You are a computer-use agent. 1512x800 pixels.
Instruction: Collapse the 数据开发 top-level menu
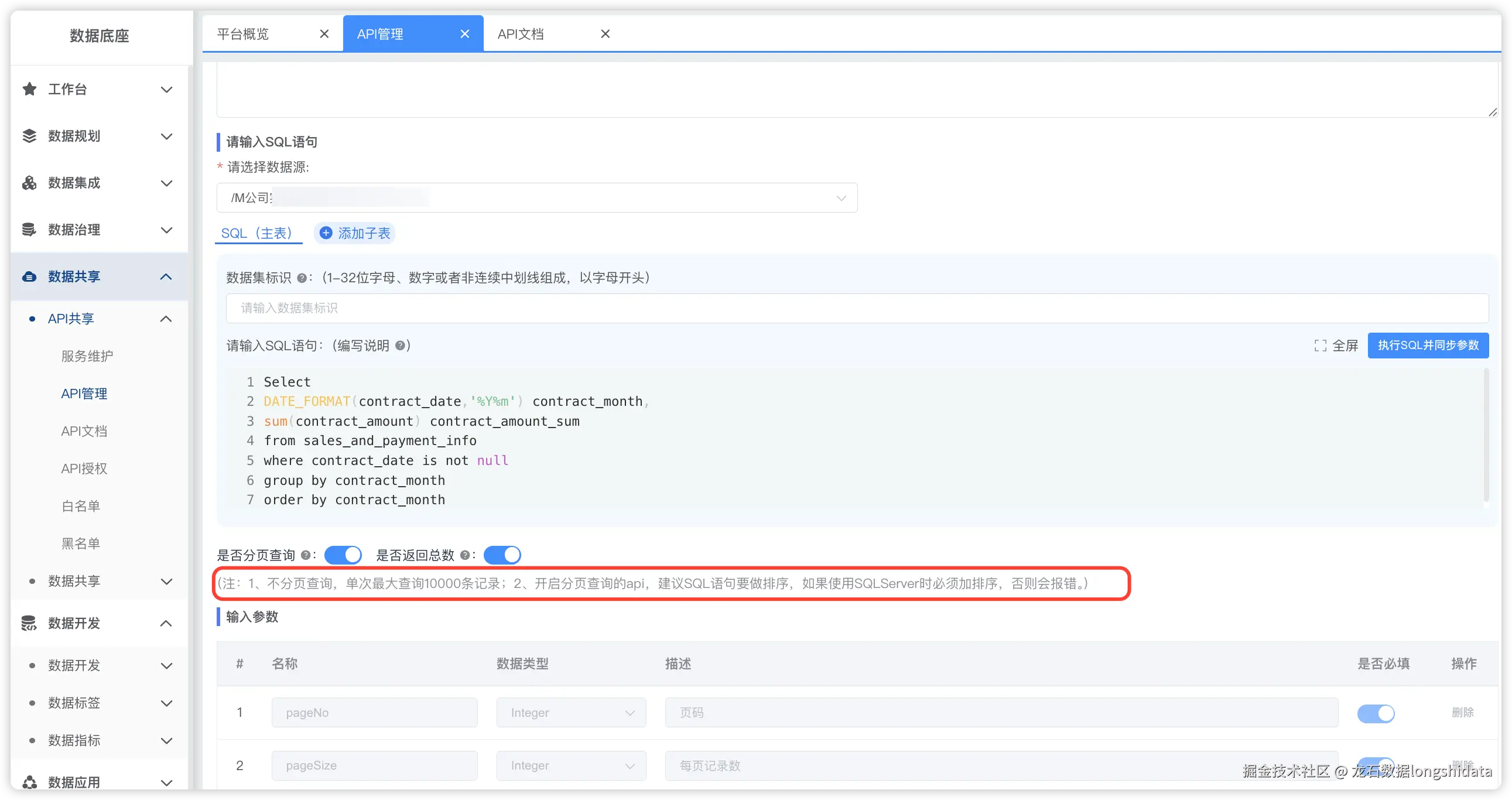click(x=166, y=623)
